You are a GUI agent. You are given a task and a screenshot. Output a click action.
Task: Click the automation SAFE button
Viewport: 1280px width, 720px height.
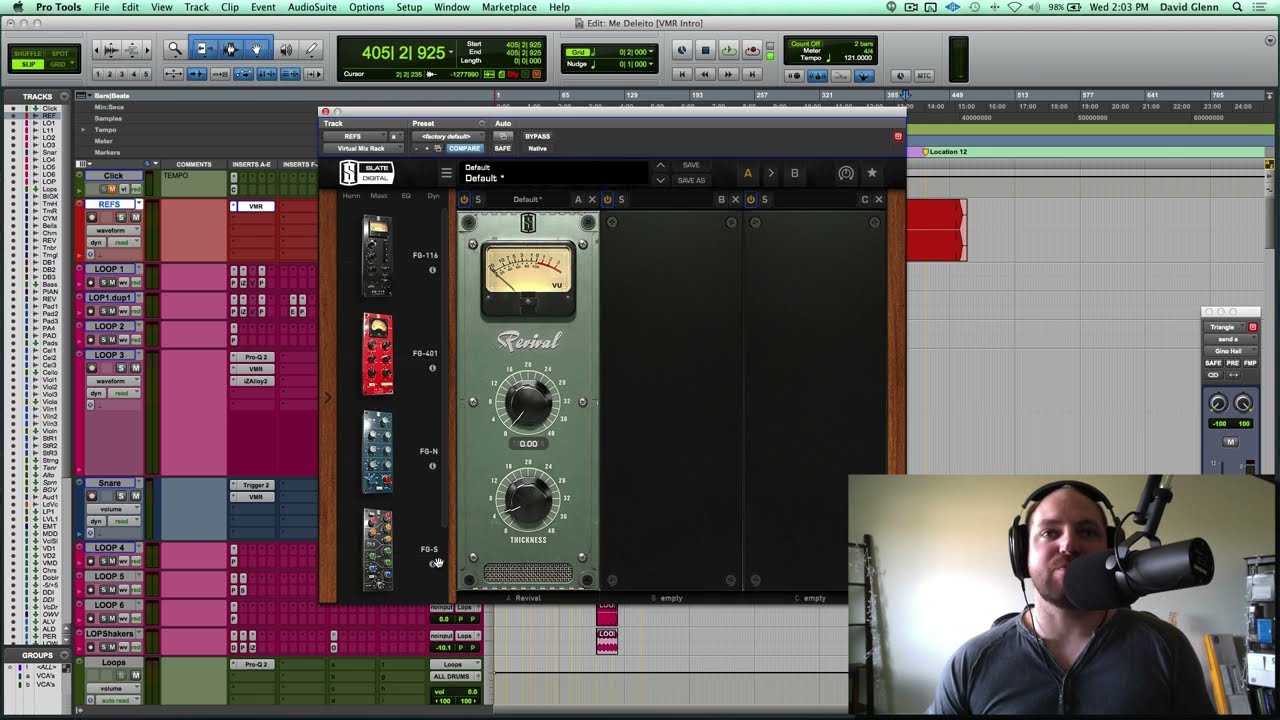(502, 148)
